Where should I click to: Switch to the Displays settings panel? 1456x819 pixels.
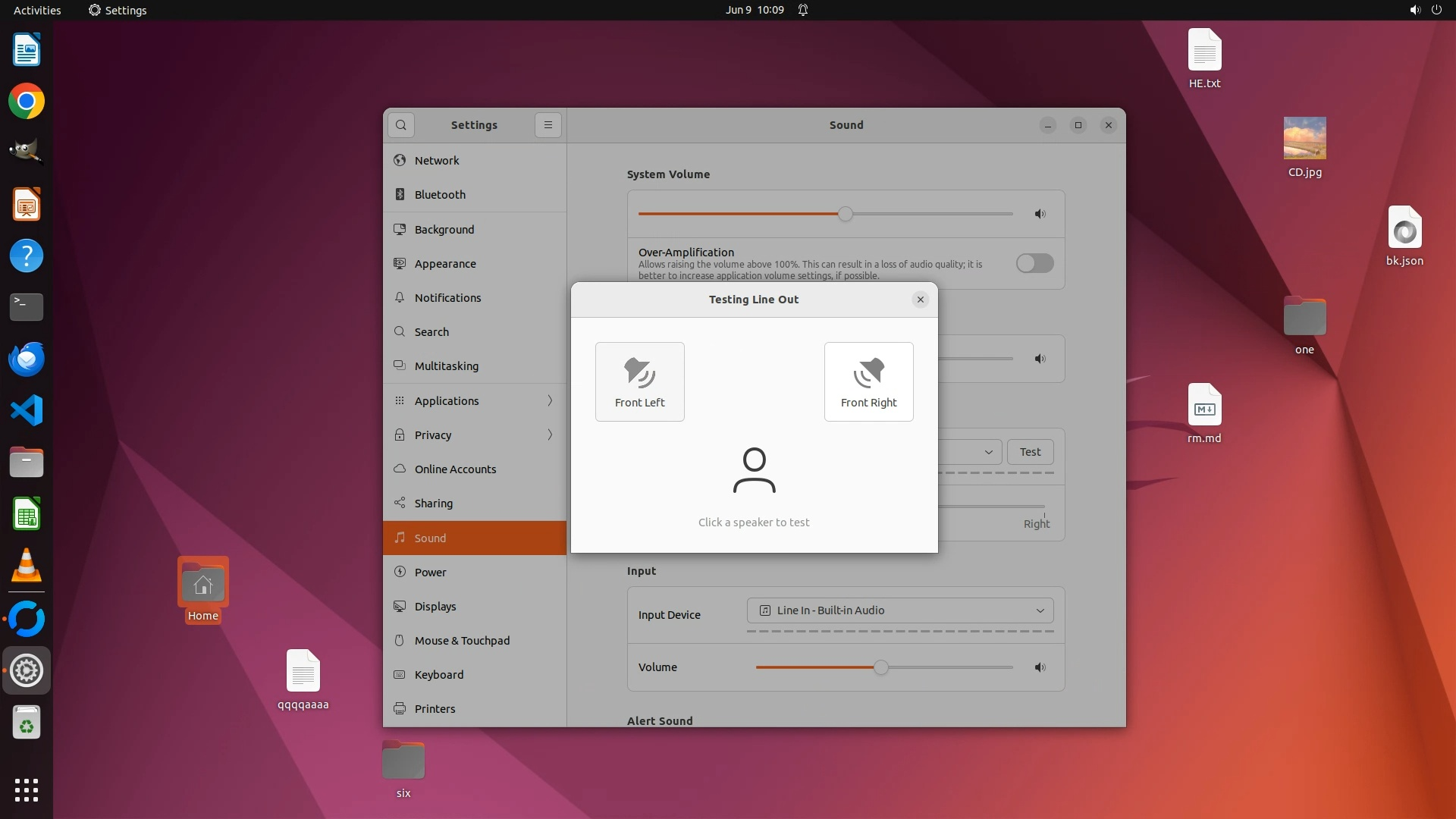pyautogui.click(x=435, y=607)
